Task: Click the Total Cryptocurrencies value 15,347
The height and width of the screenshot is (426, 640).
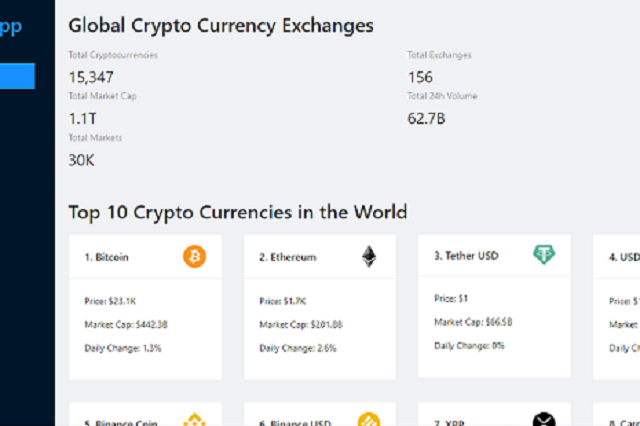Action: 91,77
